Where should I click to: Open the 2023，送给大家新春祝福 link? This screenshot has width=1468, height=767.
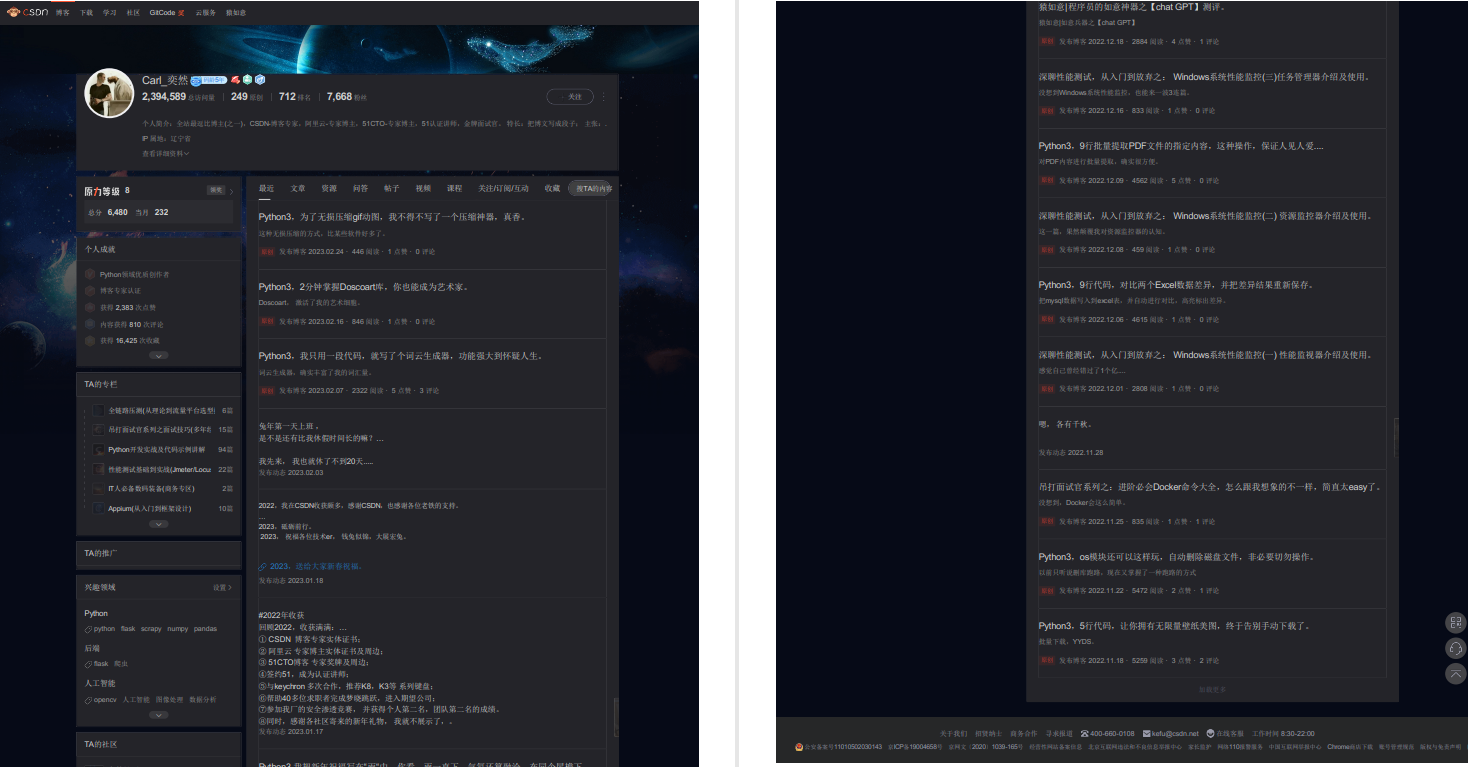pyautogui.click(x=315, y=566)
